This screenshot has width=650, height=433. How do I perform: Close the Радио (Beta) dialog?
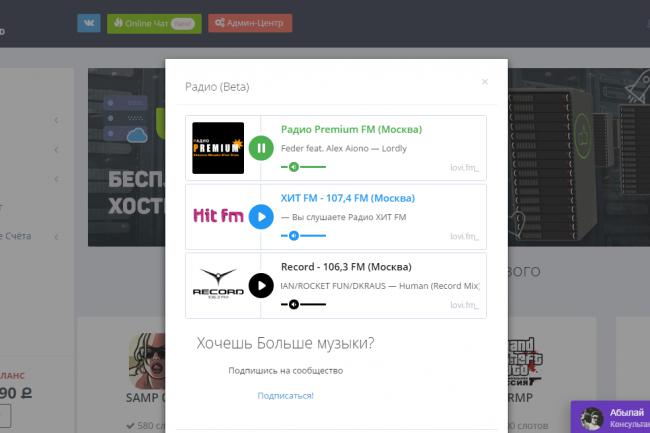[485, 82]
